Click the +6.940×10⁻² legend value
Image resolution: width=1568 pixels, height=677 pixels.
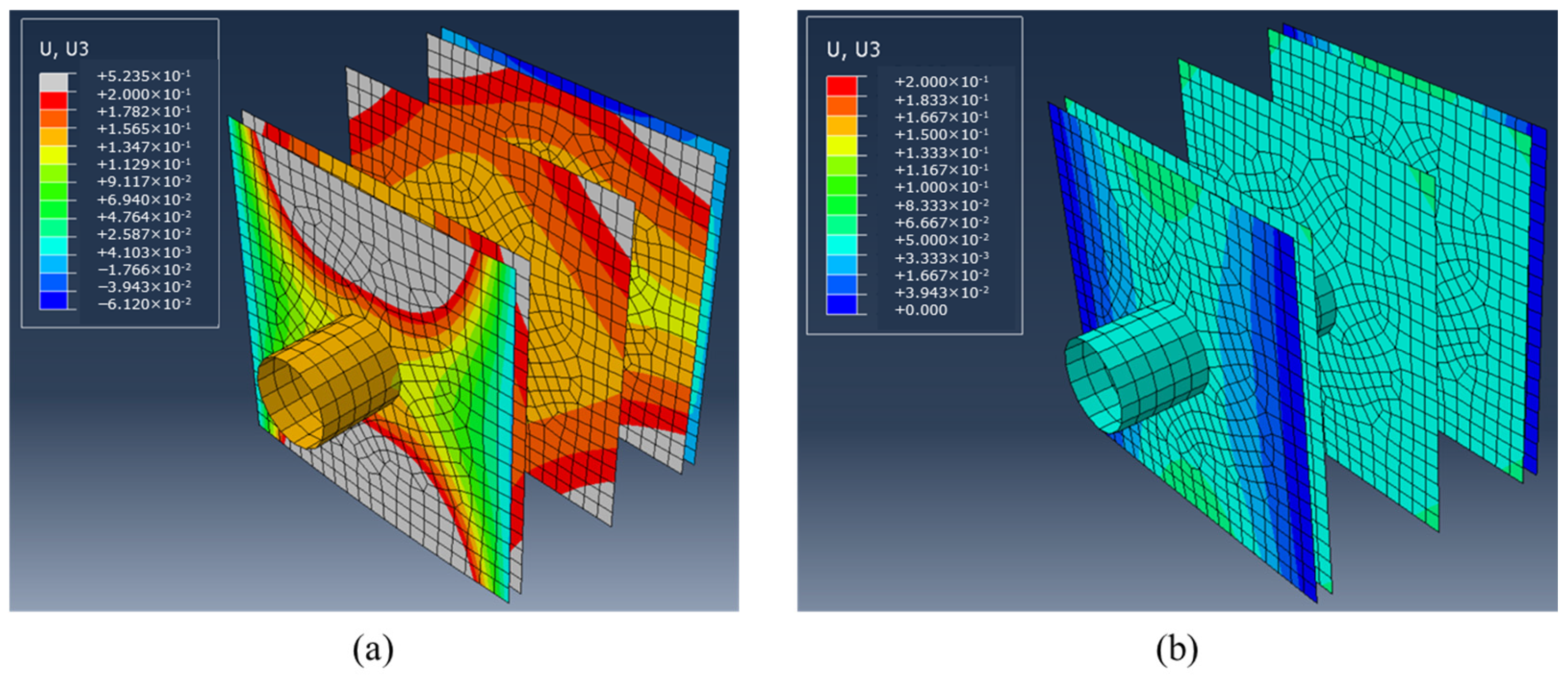[144, 199]
